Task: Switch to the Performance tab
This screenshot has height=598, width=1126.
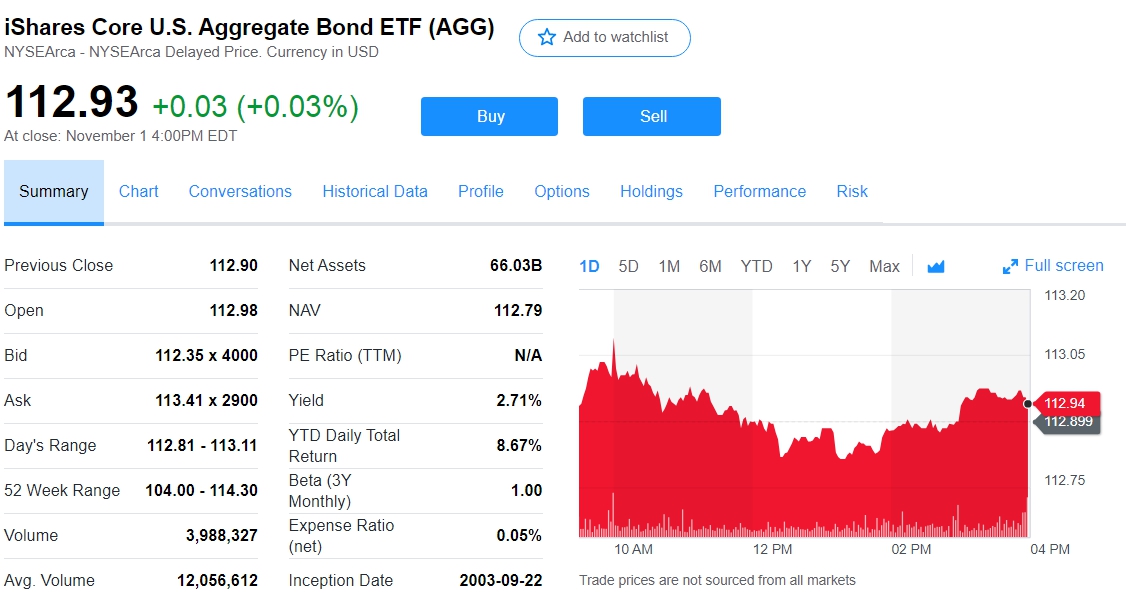Action: (759, 191)
